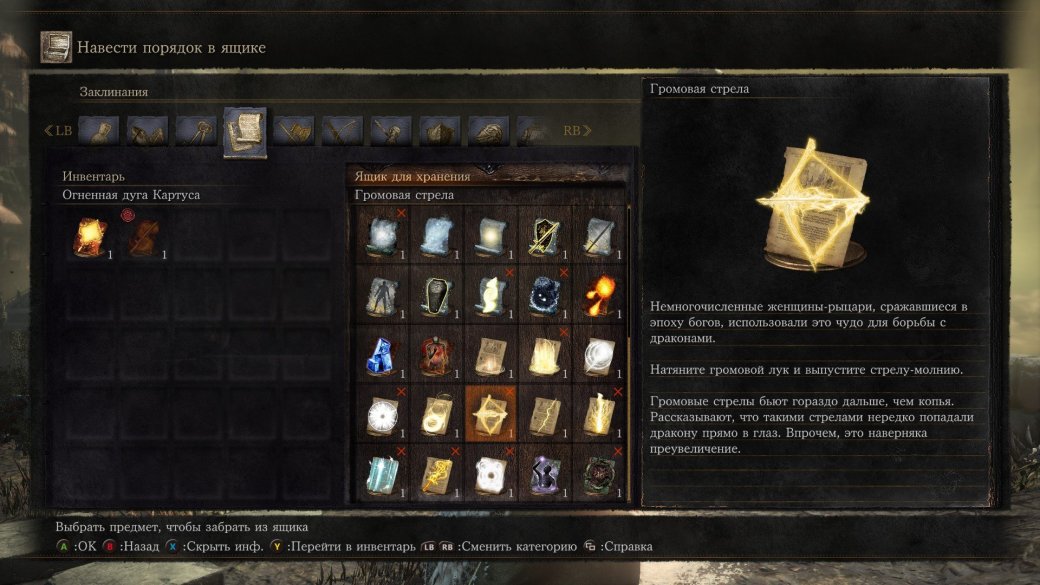Select Огненная дуга Картуса in inventory
The width and height of the screenshot is (1040, 585).
[90, 237]
